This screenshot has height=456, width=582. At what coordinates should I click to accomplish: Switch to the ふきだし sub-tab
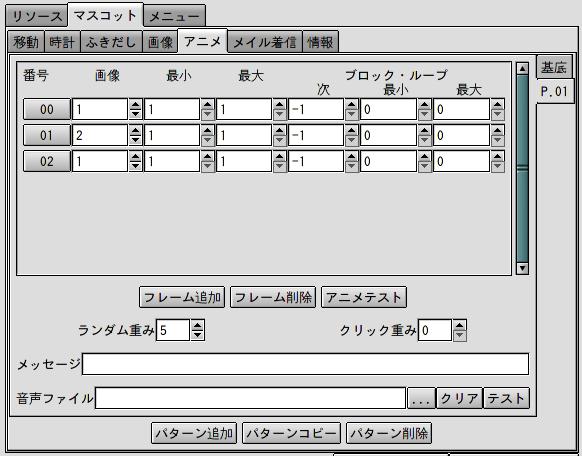(x=111, y=42)
